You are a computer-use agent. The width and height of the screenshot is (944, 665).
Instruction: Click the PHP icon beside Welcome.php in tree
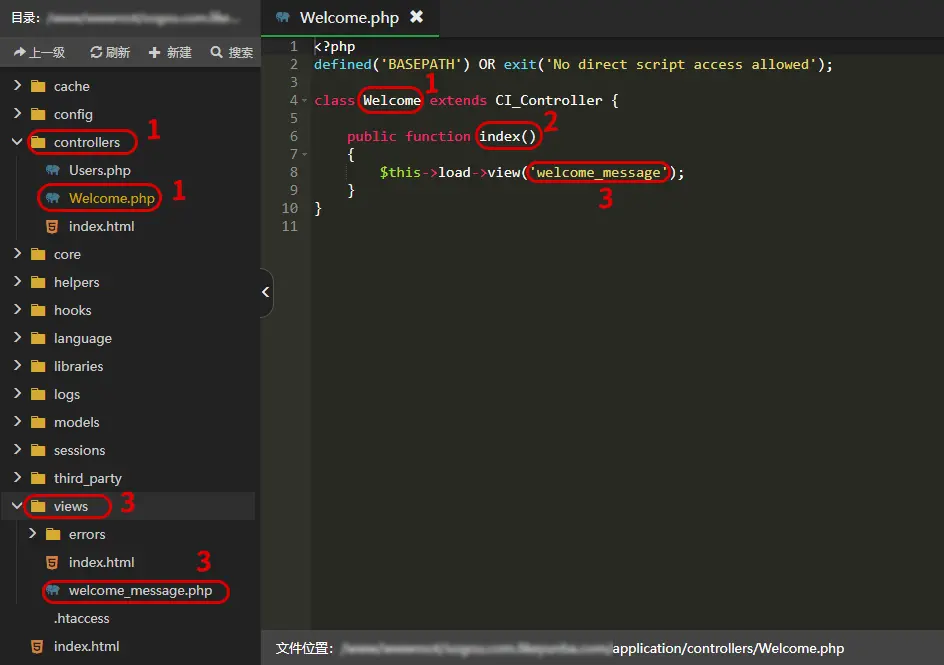tap(52, 198)
